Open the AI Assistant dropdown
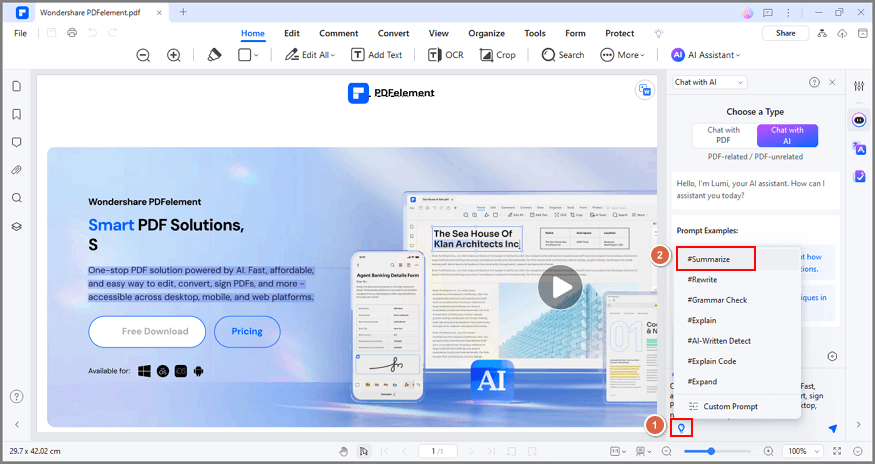875x464 pixels. pyautogui.click(x=705, y=55)
